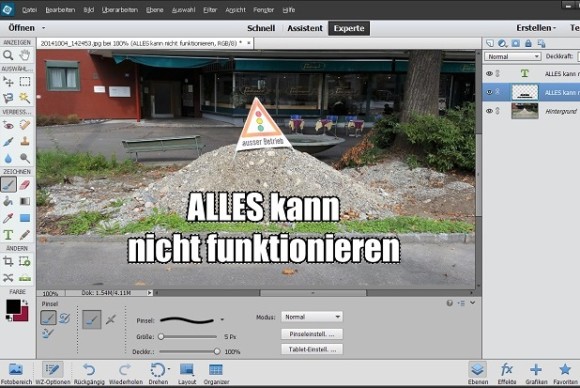The image size is (580, 388).
Task: Hide the selected ALLES kann raster layer
Action: (x=489, y=92)
